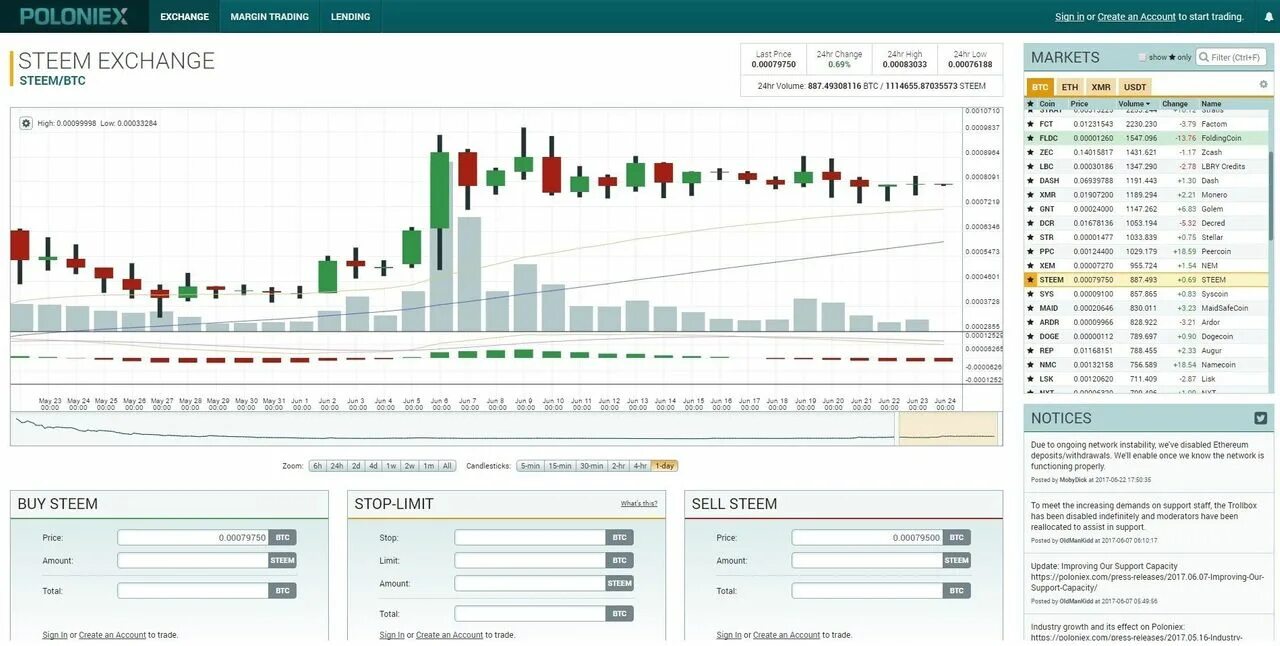Click Sign In link under Buy STEEM

pos(55,635)
